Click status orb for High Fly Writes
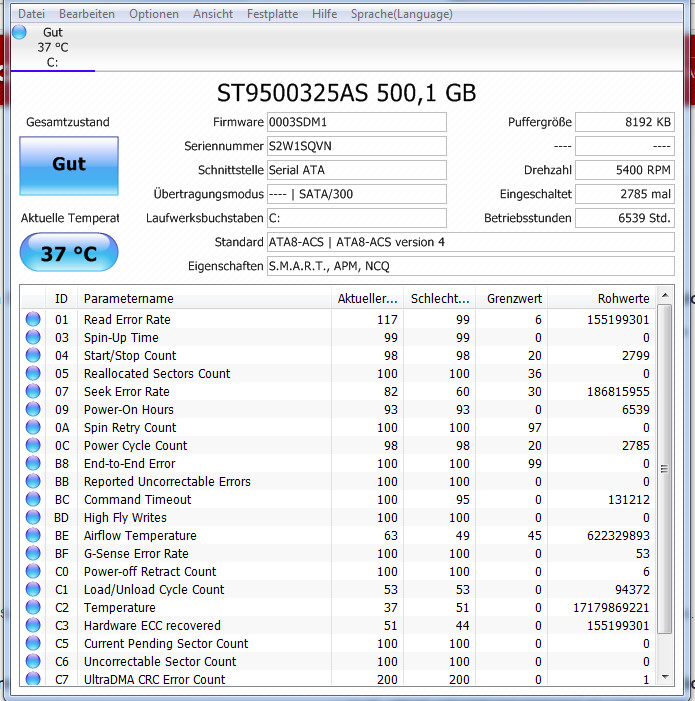 (33, 517)
